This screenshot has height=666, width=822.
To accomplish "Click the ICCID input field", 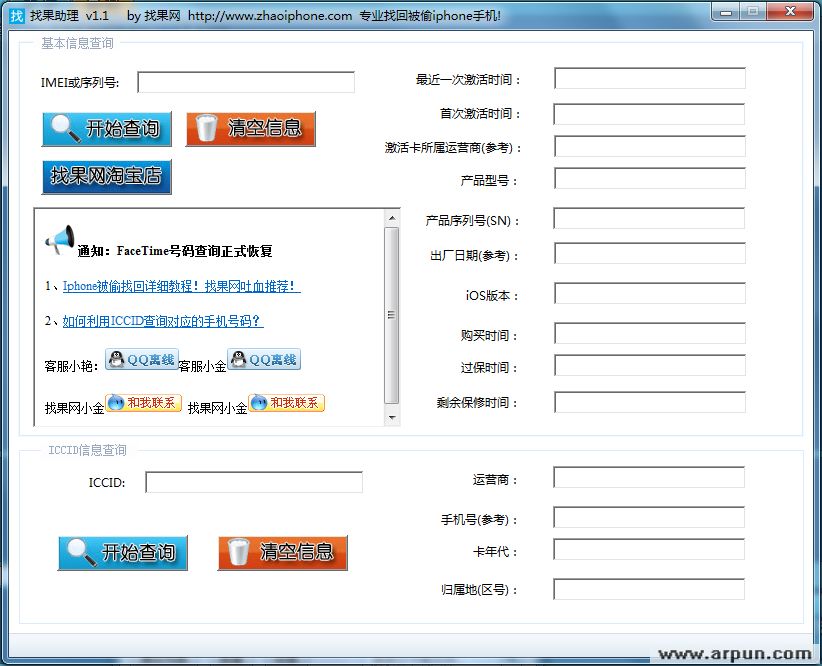I will pos(254,483).
